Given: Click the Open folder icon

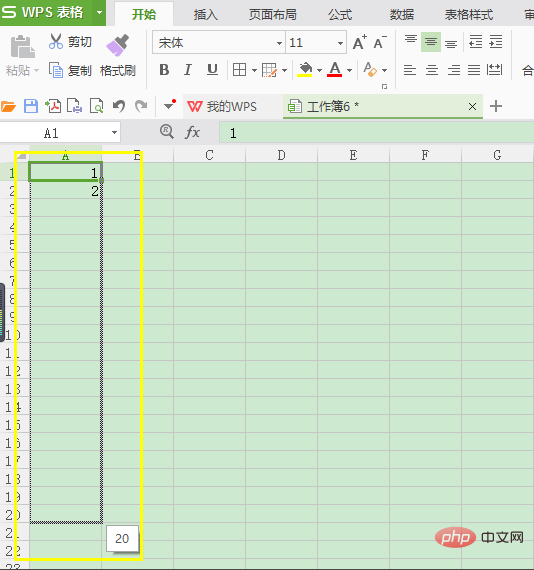Looking at the screenshot, I should 8,107.
